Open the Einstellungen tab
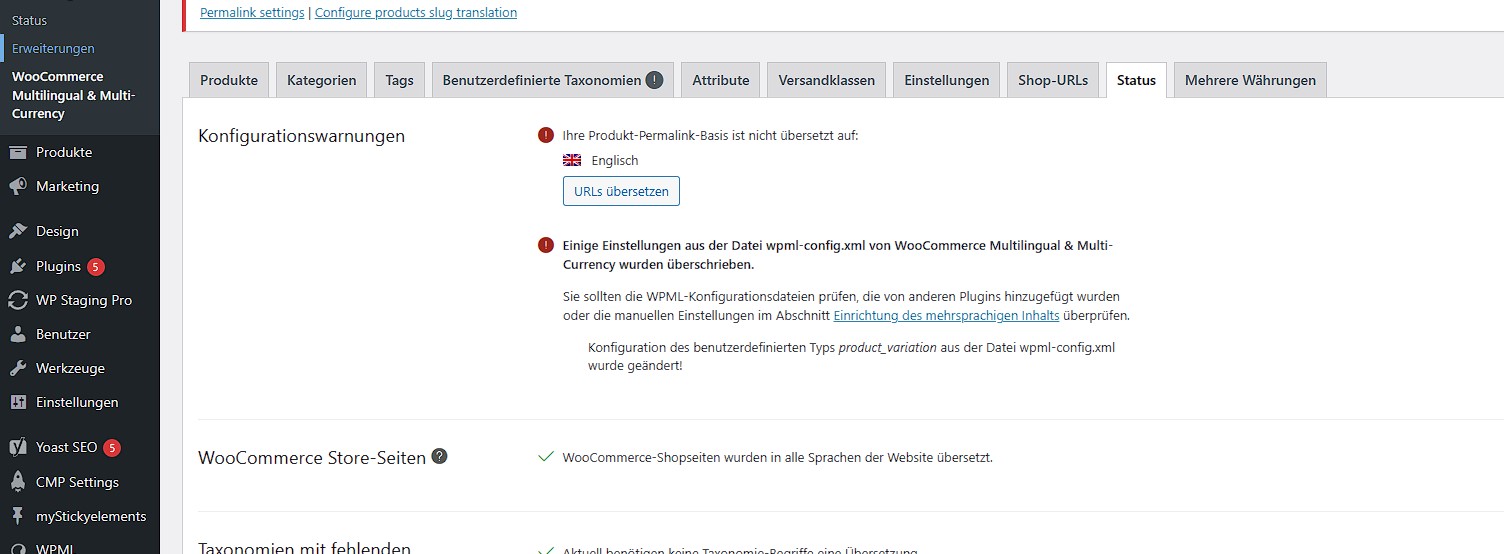This screenshot has width=1504, height=554. pyautogui.click(x=947, y=80)
